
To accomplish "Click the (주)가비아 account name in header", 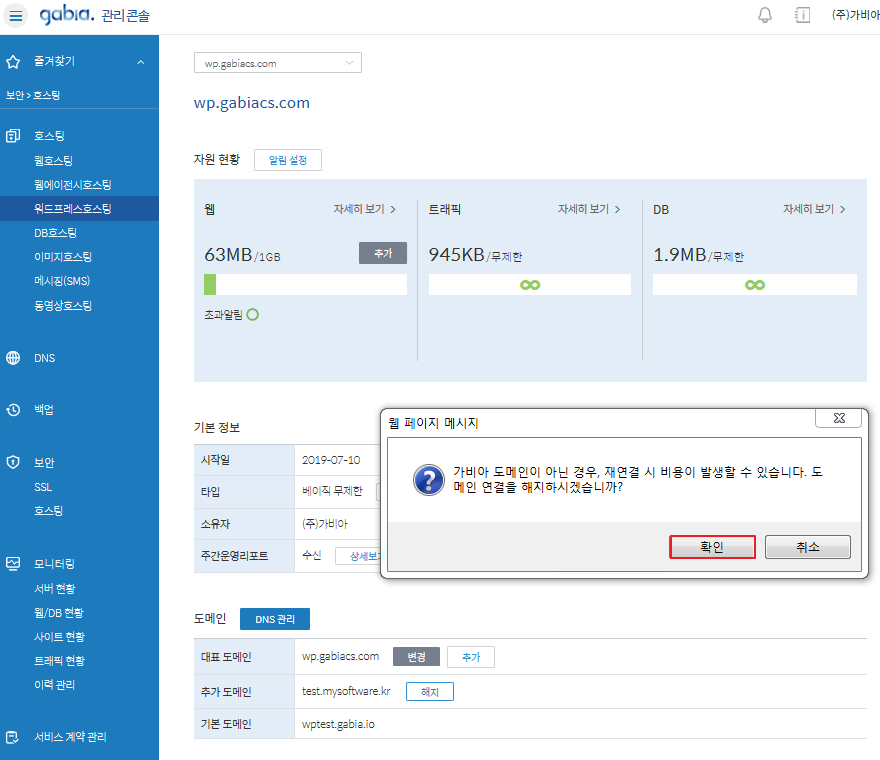I will pos(855,15).
